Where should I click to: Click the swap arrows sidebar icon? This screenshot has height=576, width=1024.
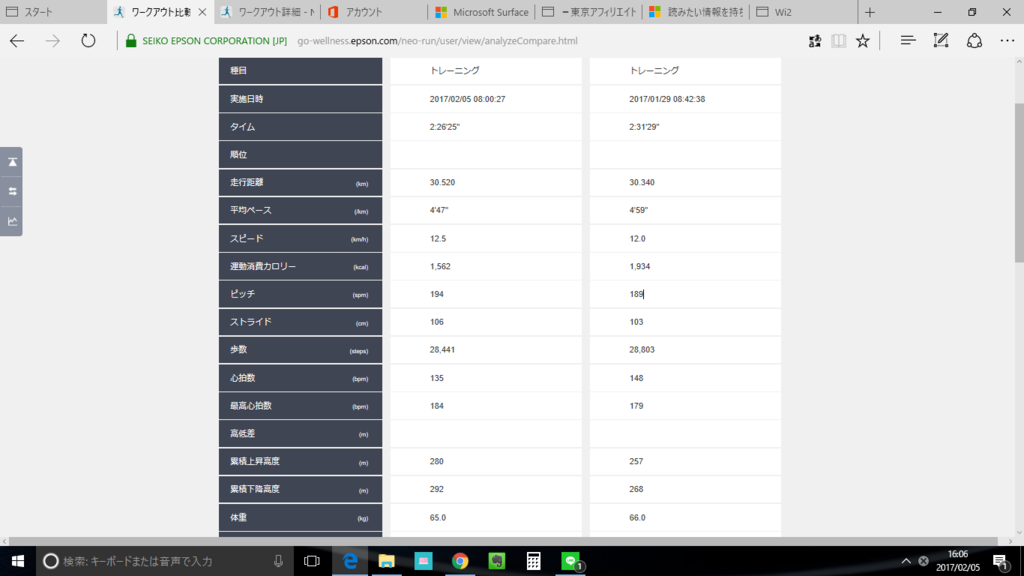(12, 191)
